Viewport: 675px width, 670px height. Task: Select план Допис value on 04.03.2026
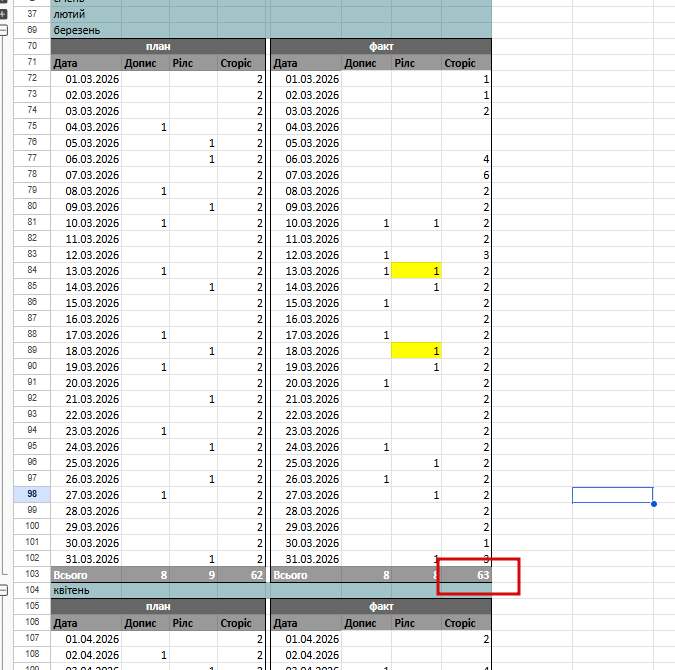(x=146, y=127)
